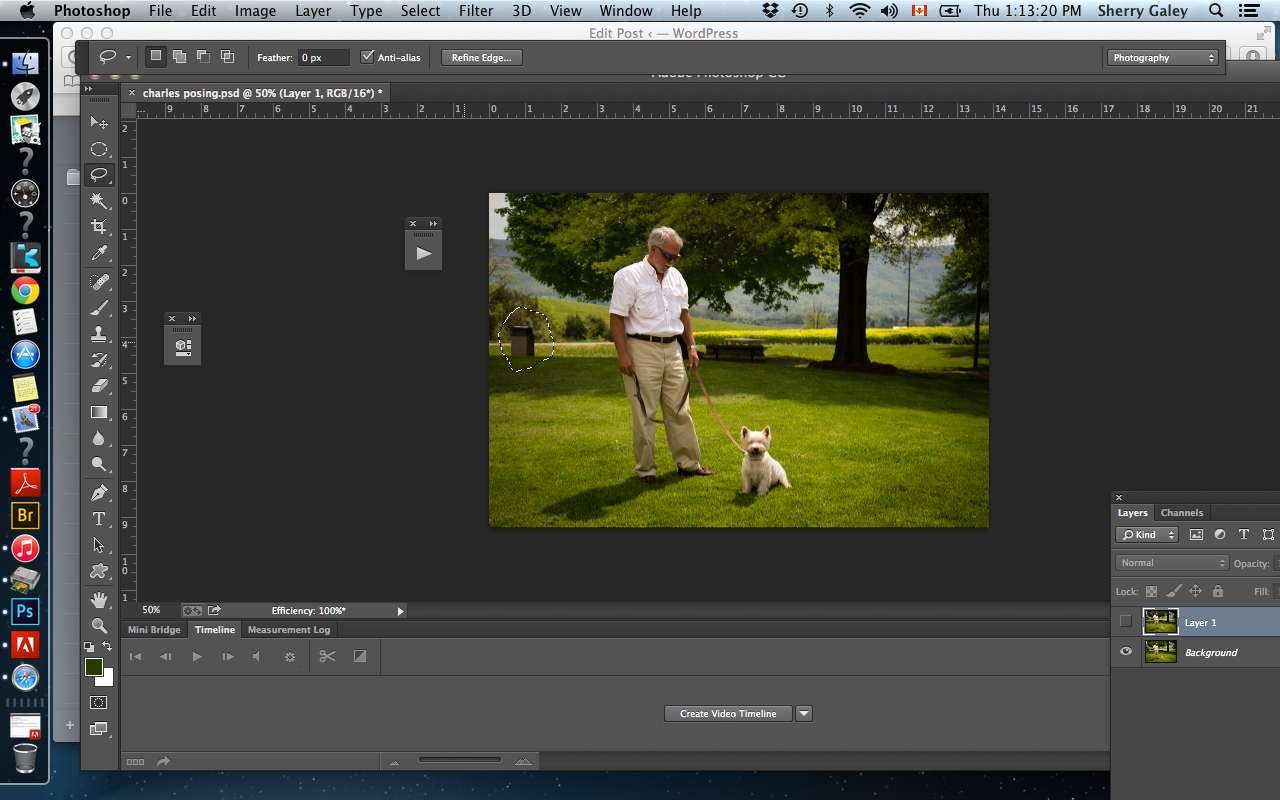Click the Create Video Timeline button
This screenshot has height=800, width=1280.
728,714
